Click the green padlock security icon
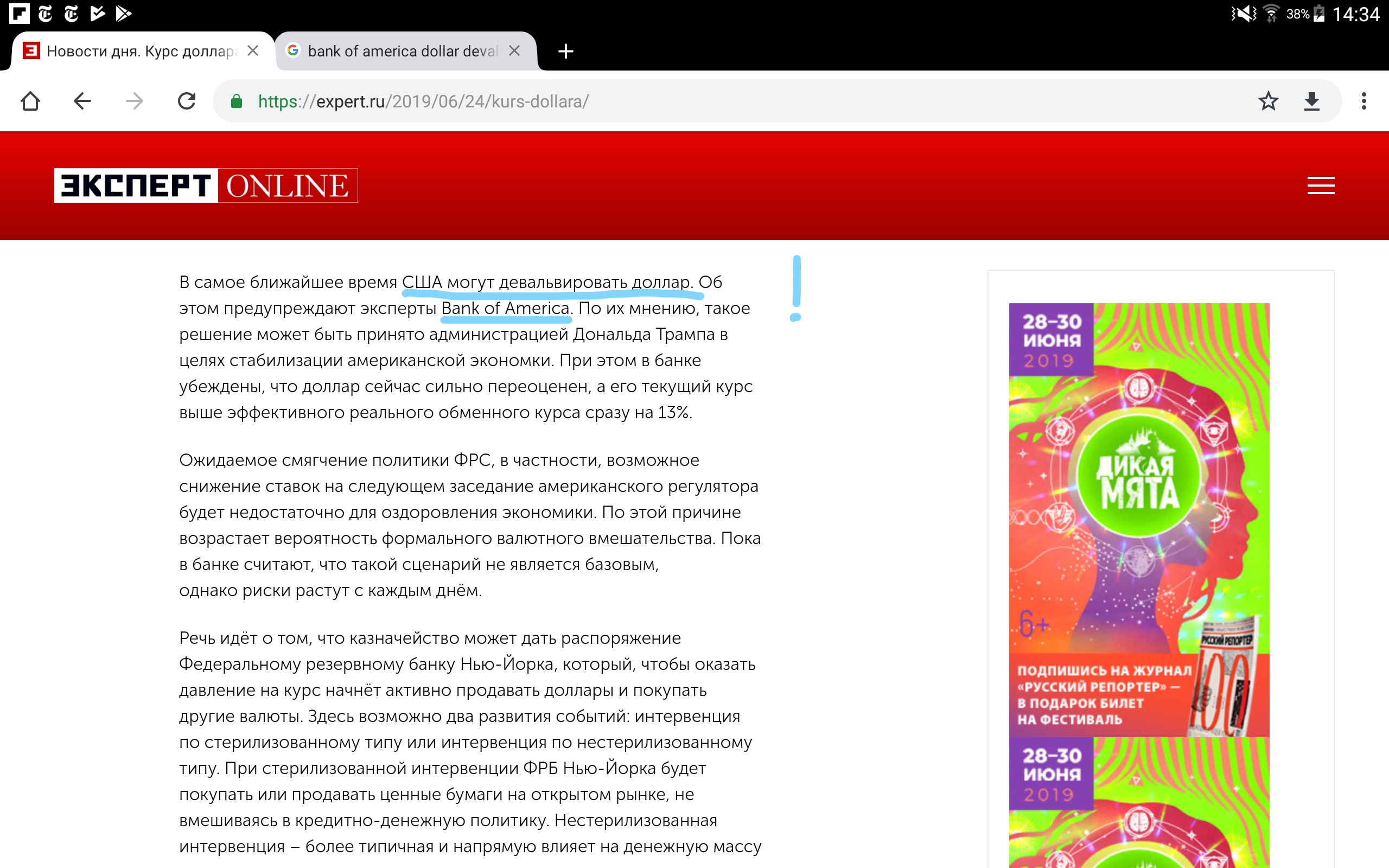 tap(236, 101)
